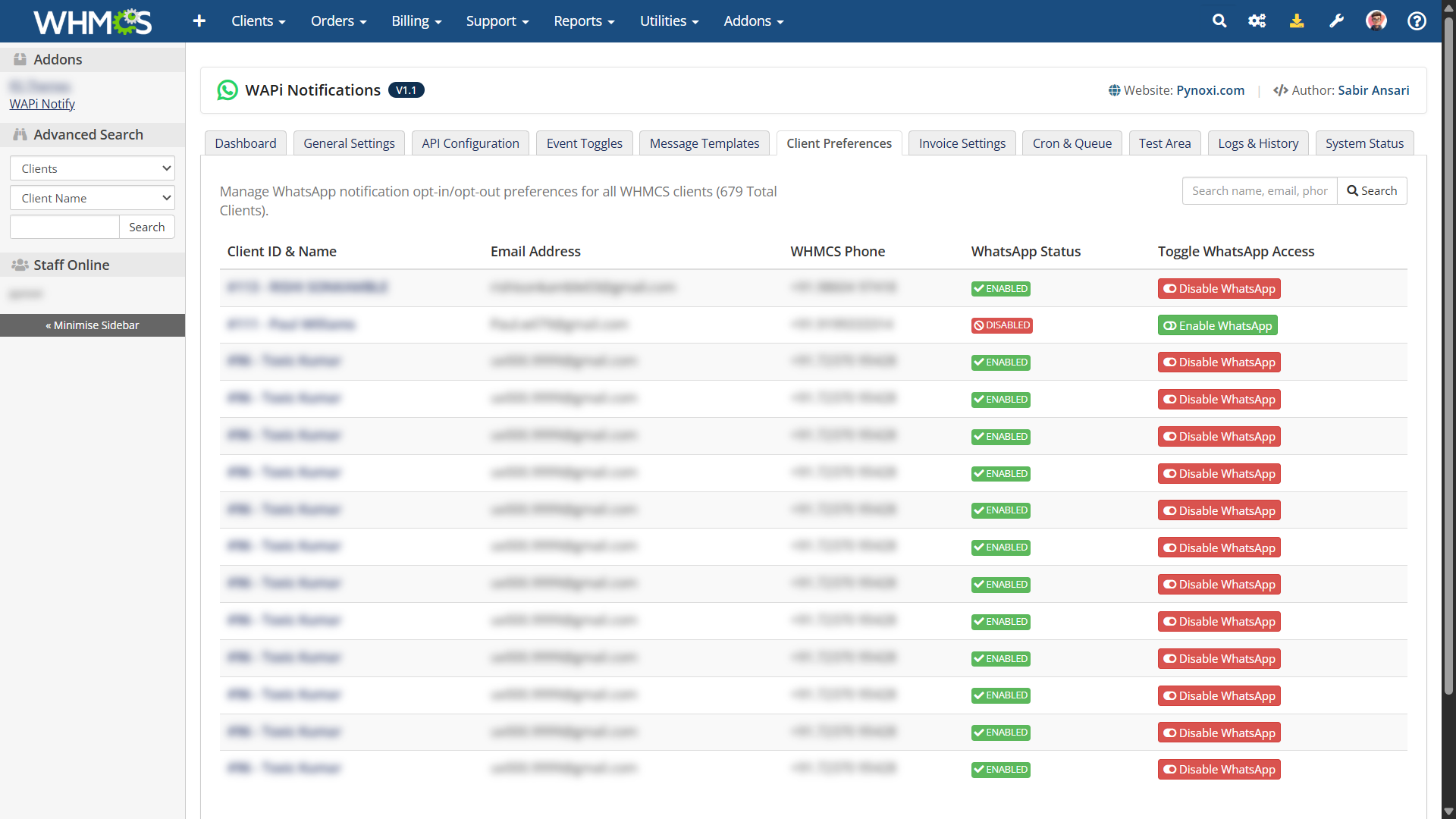Open the Utilities dropdown menu

point(669,21)
